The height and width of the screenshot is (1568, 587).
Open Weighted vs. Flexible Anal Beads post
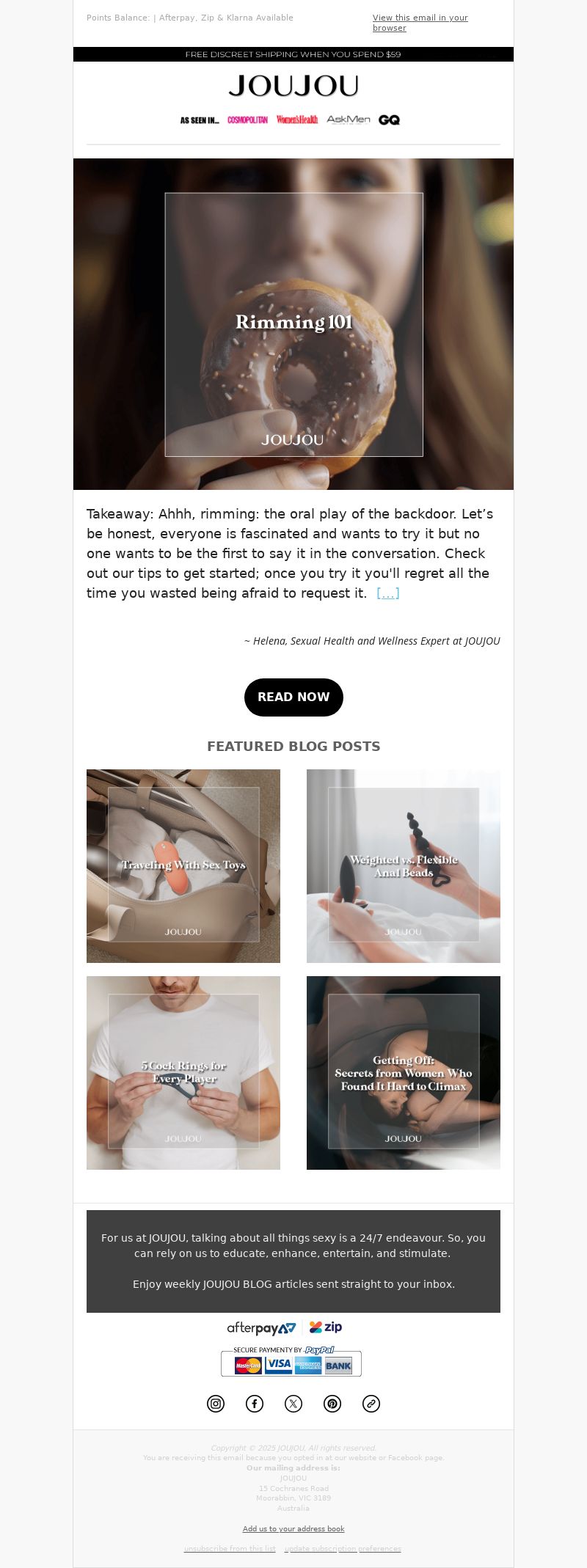click(x=404, y=866)
